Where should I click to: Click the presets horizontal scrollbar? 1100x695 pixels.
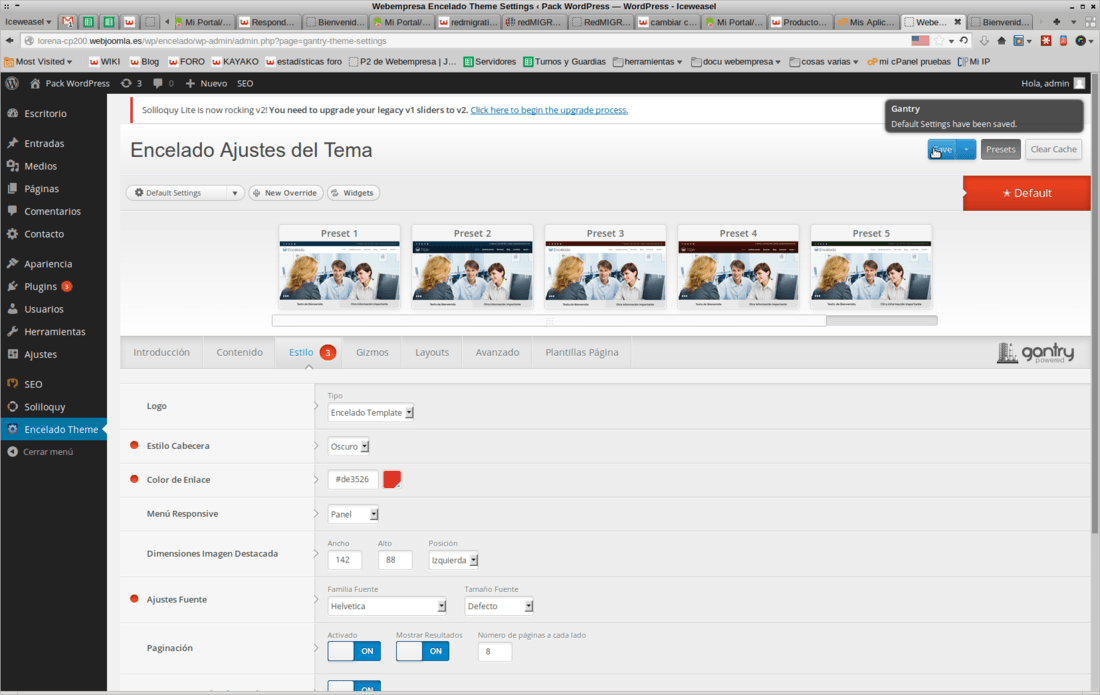(549, 320)
